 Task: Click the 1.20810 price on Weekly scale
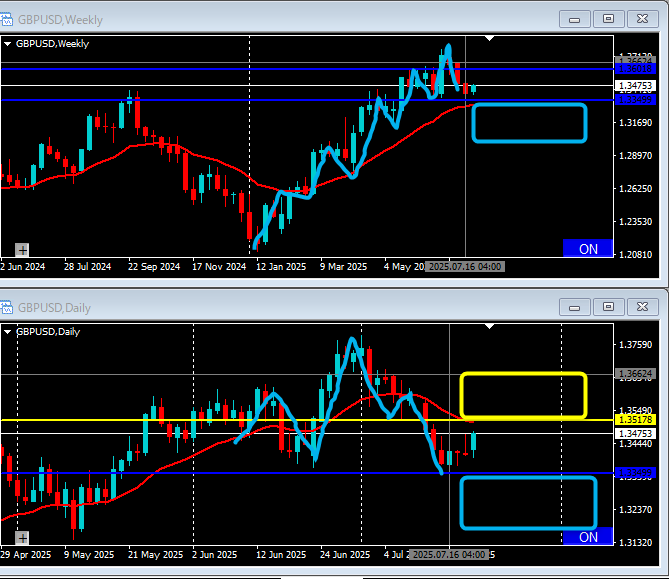click(635, 254)
